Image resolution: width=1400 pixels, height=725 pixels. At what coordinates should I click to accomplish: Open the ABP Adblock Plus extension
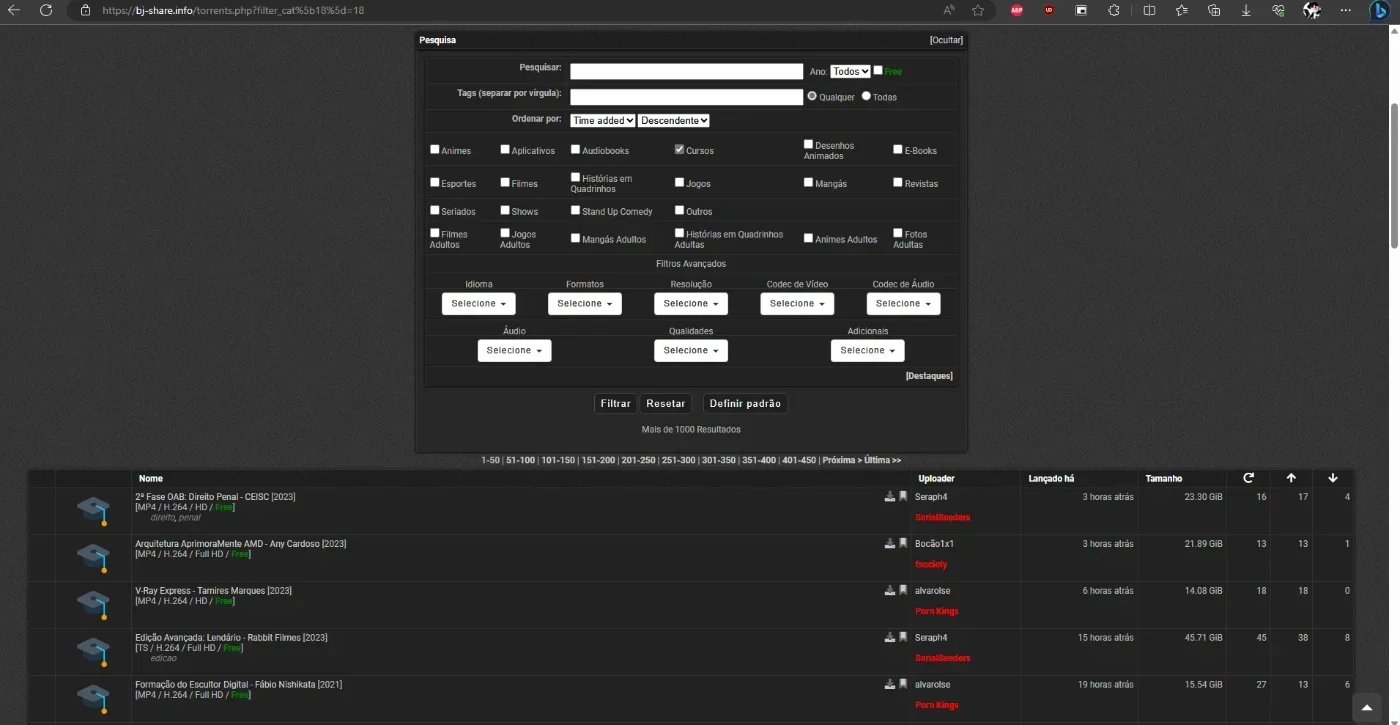tap(1017, 10)
